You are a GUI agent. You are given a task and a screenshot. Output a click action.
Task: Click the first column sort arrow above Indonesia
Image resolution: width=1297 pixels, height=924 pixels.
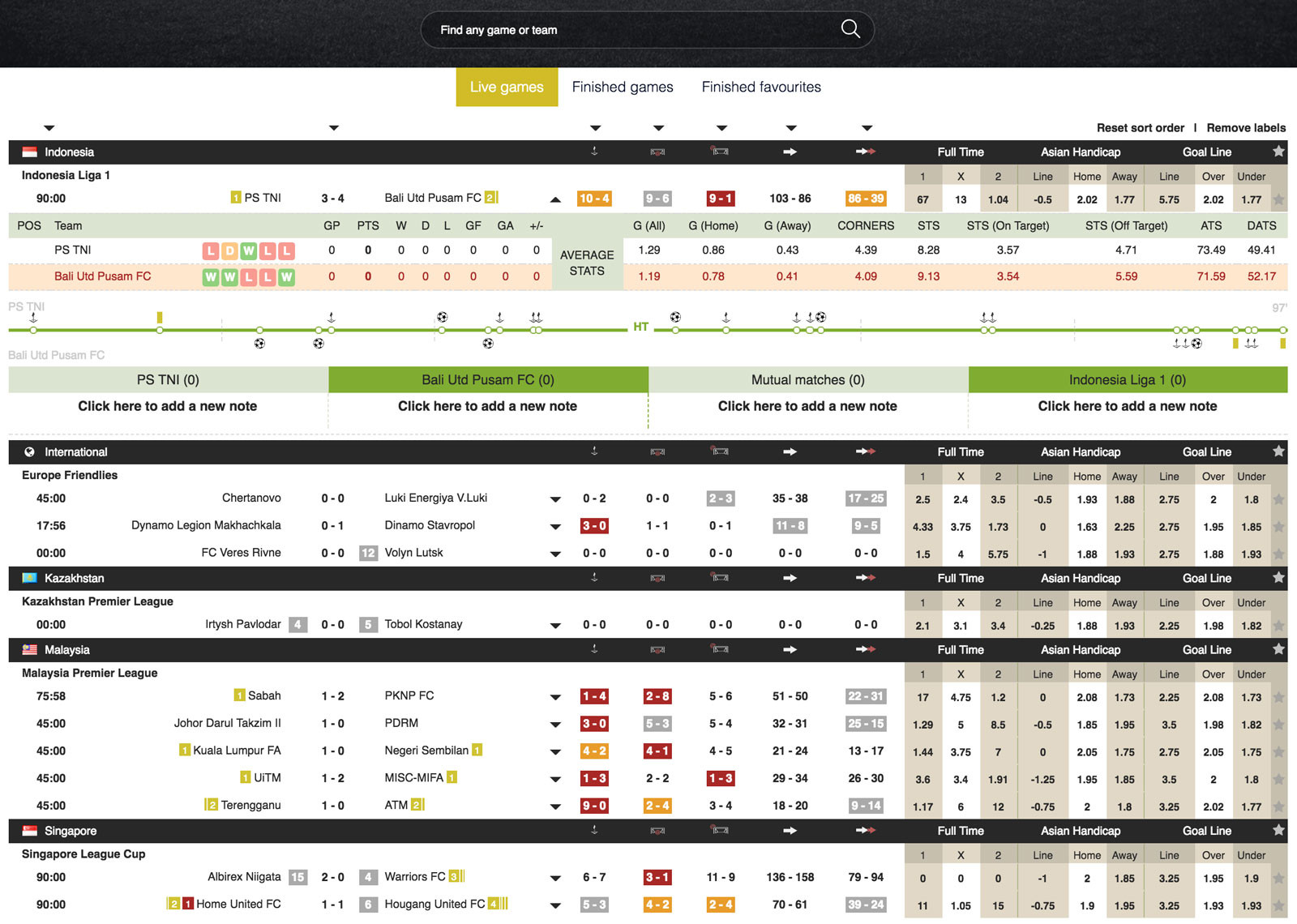[x=49, y=128]
